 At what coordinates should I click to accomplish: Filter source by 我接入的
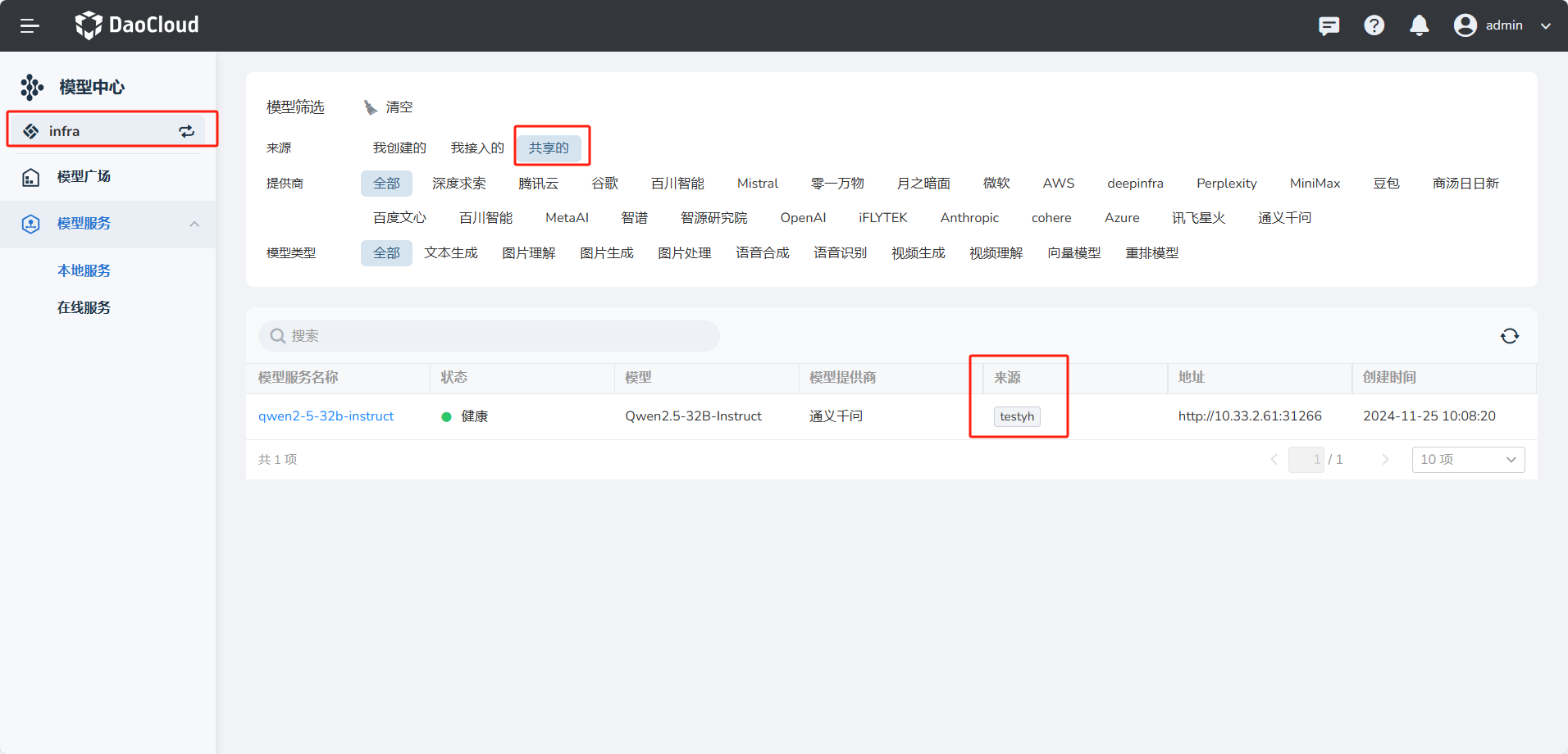coord(477,148)
